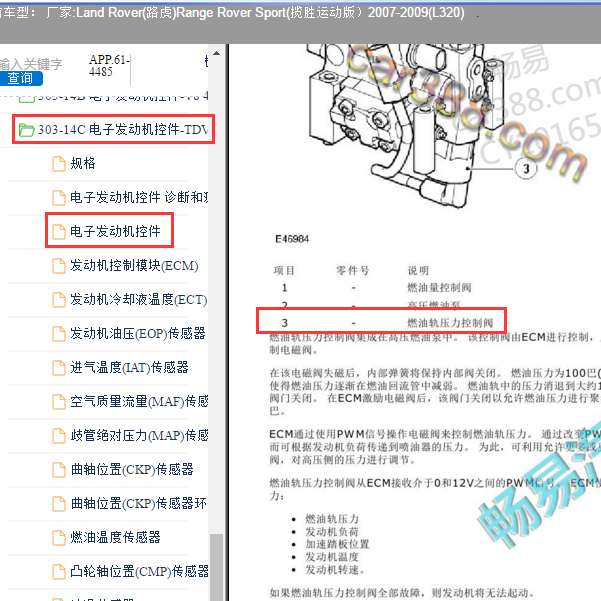Click the tree panel scrollbar thumb
601x601 pixels.
217,567
